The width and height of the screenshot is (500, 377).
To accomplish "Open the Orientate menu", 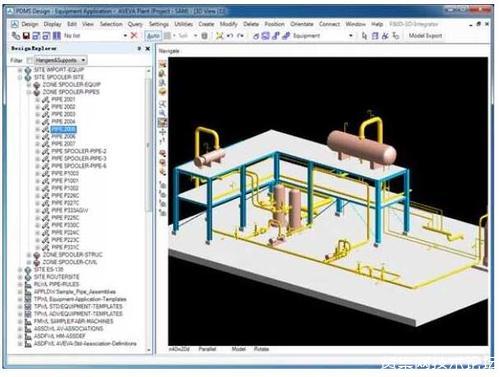I will pos(302,24).
